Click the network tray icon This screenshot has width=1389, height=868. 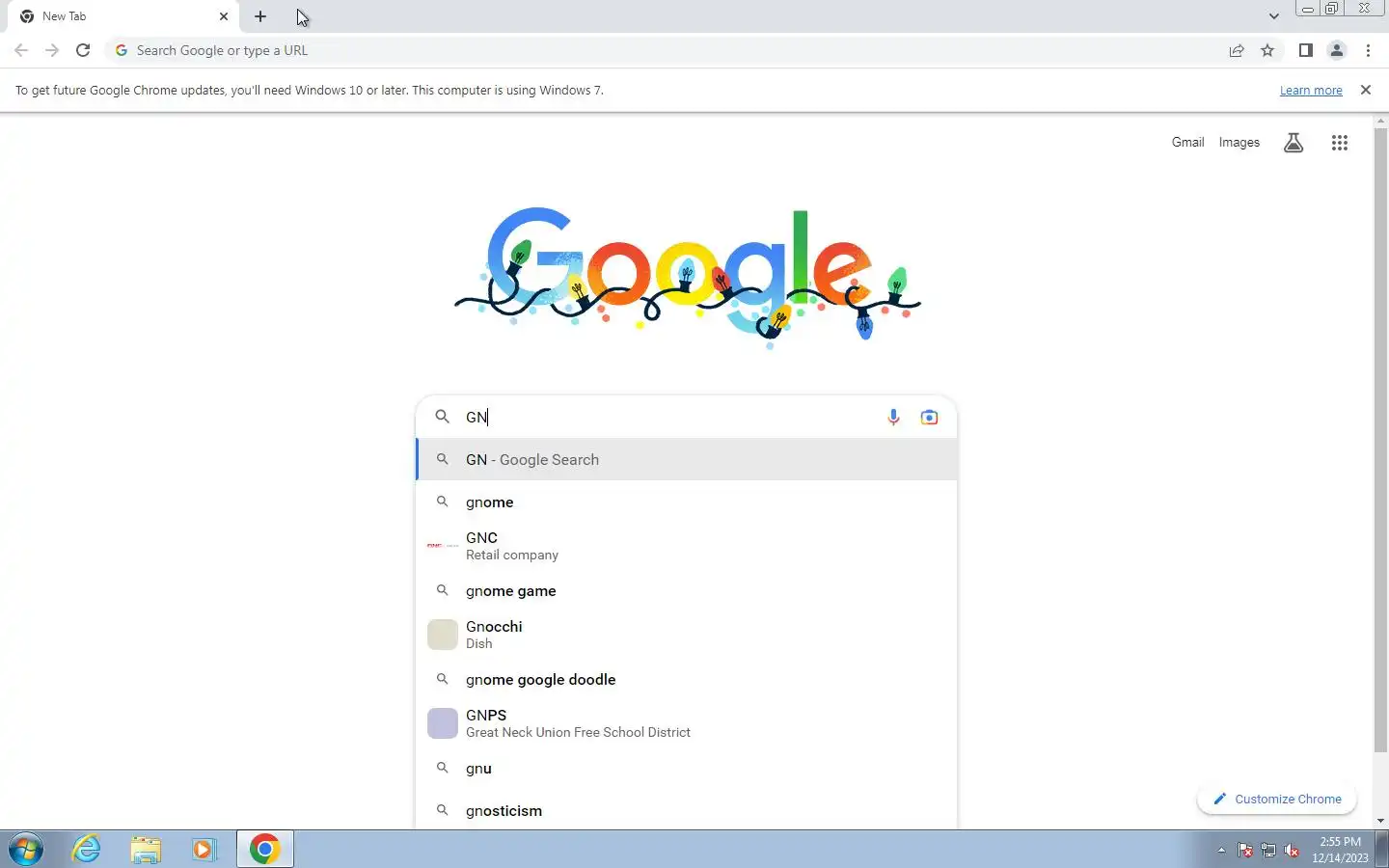(1268, 850)
